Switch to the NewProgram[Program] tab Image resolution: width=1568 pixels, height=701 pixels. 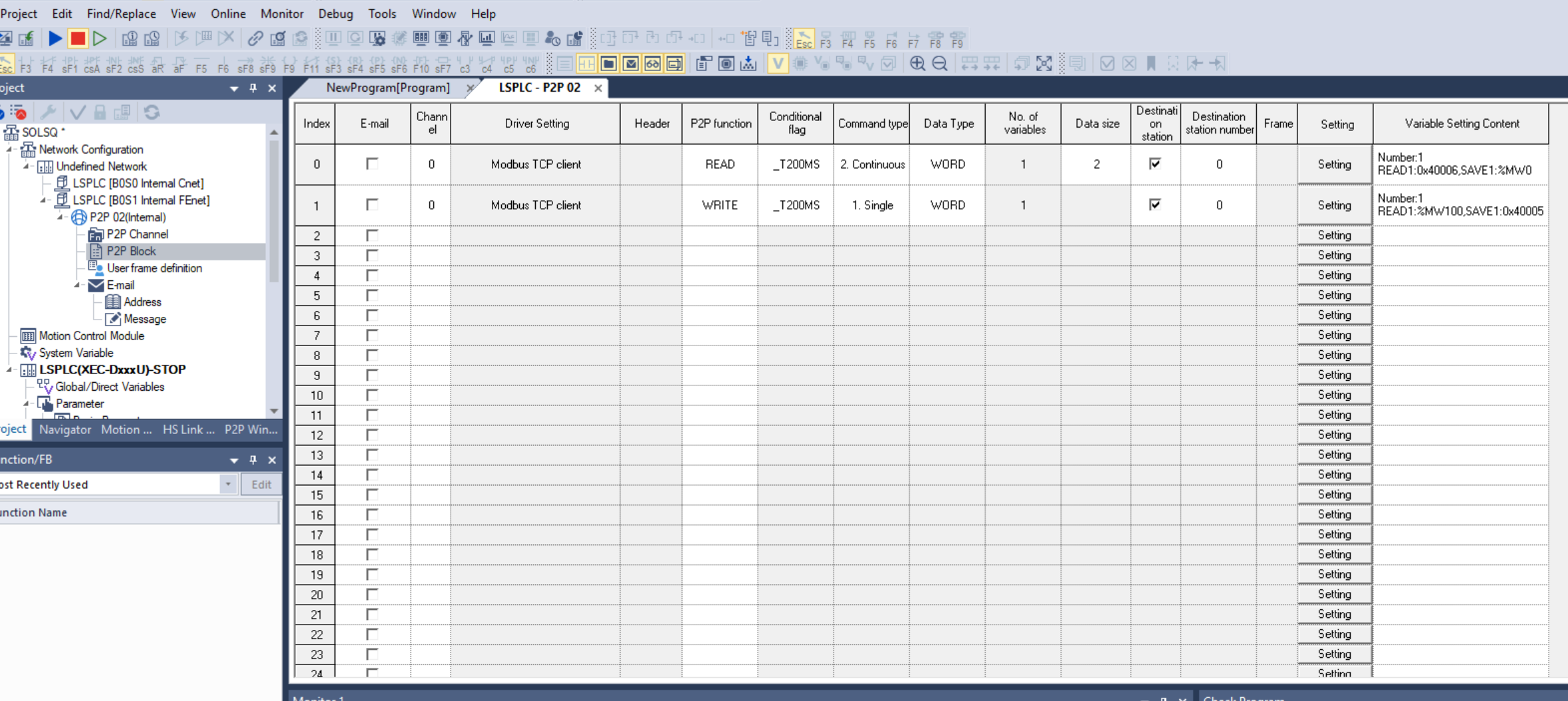(x=388, y=88)
